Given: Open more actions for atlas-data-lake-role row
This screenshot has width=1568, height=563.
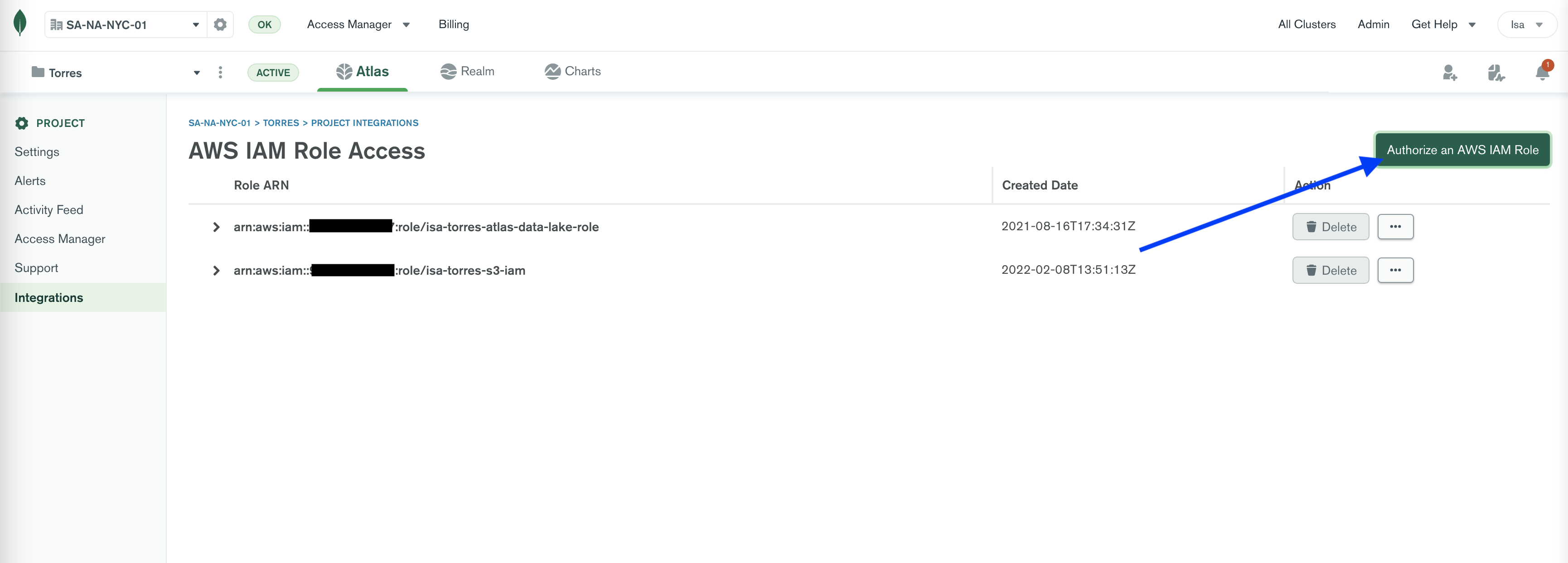Looking at the screenshot, I should (1395, 226).
